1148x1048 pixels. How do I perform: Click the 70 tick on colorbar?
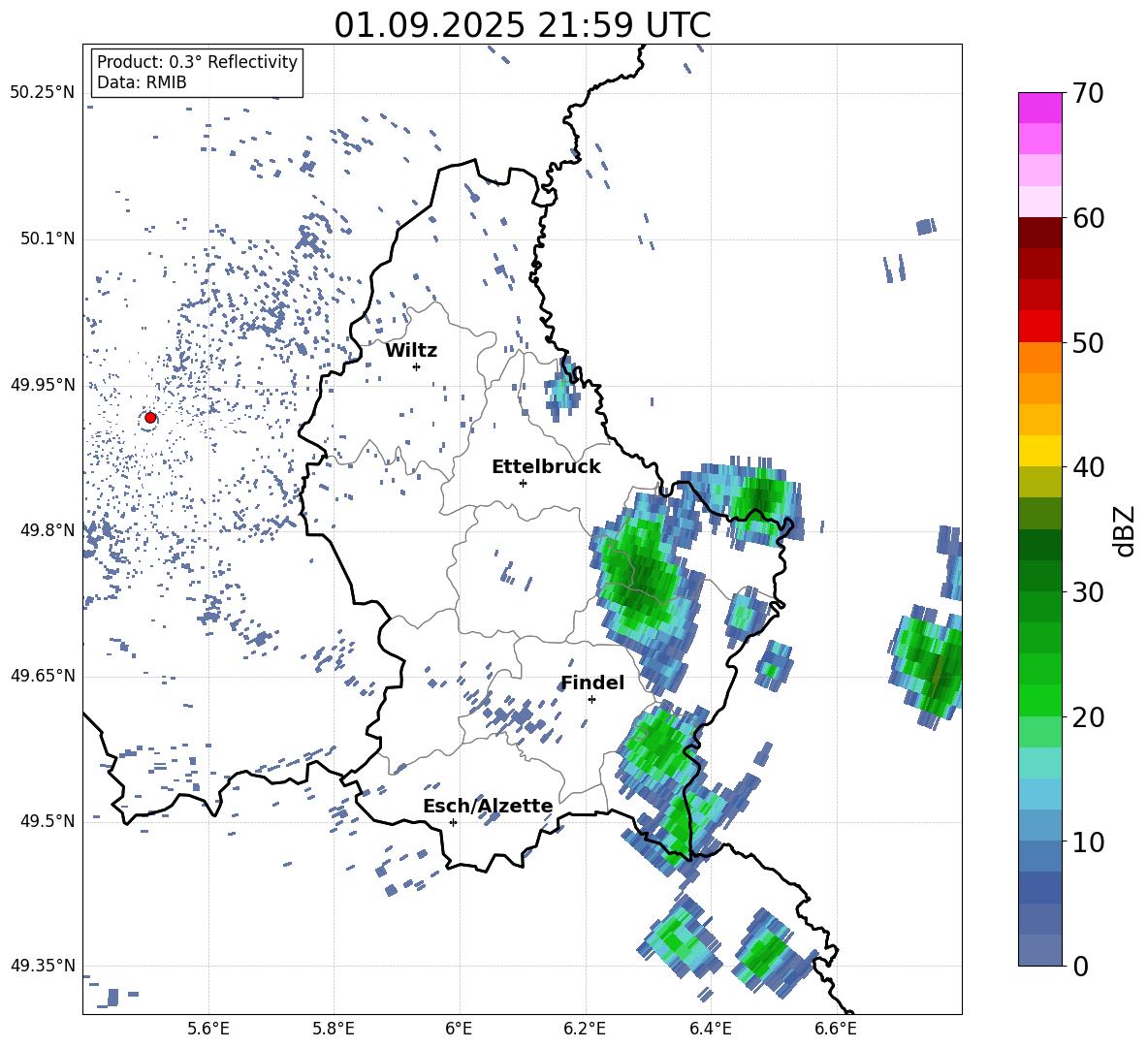coord(1088,93)
